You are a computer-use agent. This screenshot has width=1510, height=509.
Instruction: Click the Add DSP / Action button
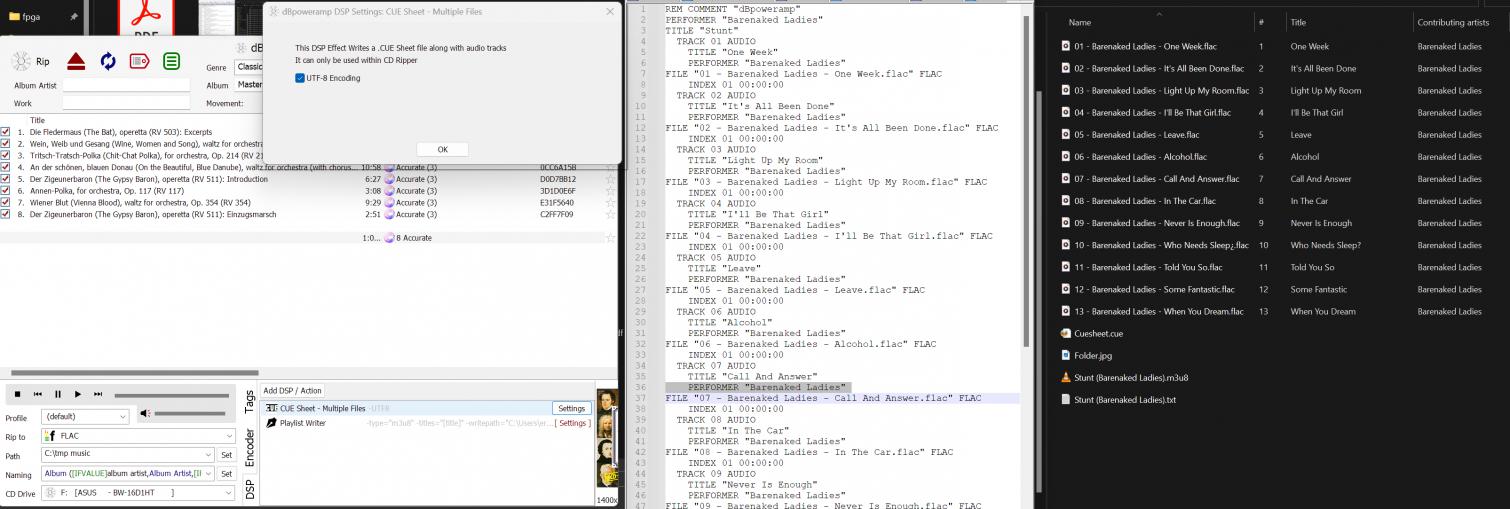[292, 390]
